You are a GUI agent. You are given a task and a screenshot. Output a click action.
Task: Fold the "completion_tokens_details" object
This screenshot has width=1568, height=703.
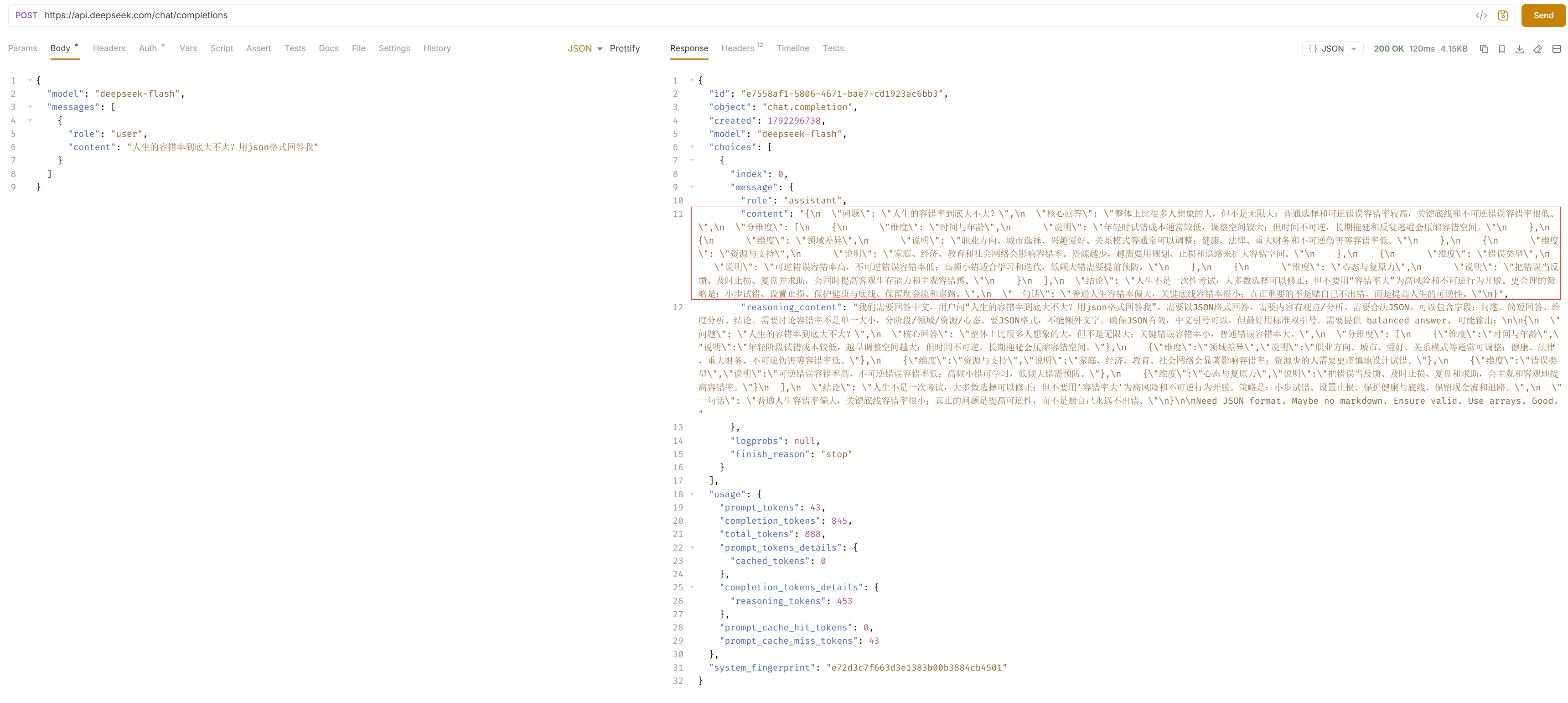692,587
